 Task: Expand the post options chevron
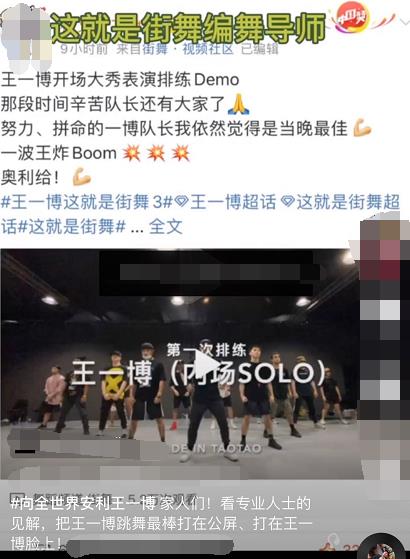pos(405,22)
